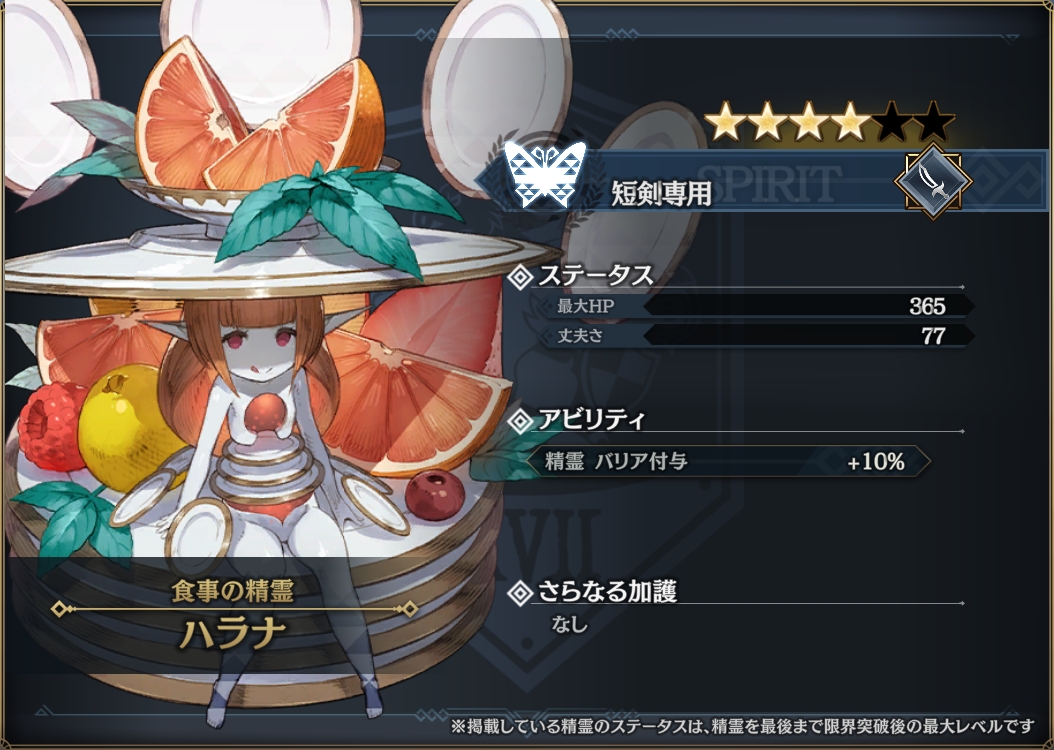Click the fifth black empty star
The image size is (1054, 750).
point(892,122)
